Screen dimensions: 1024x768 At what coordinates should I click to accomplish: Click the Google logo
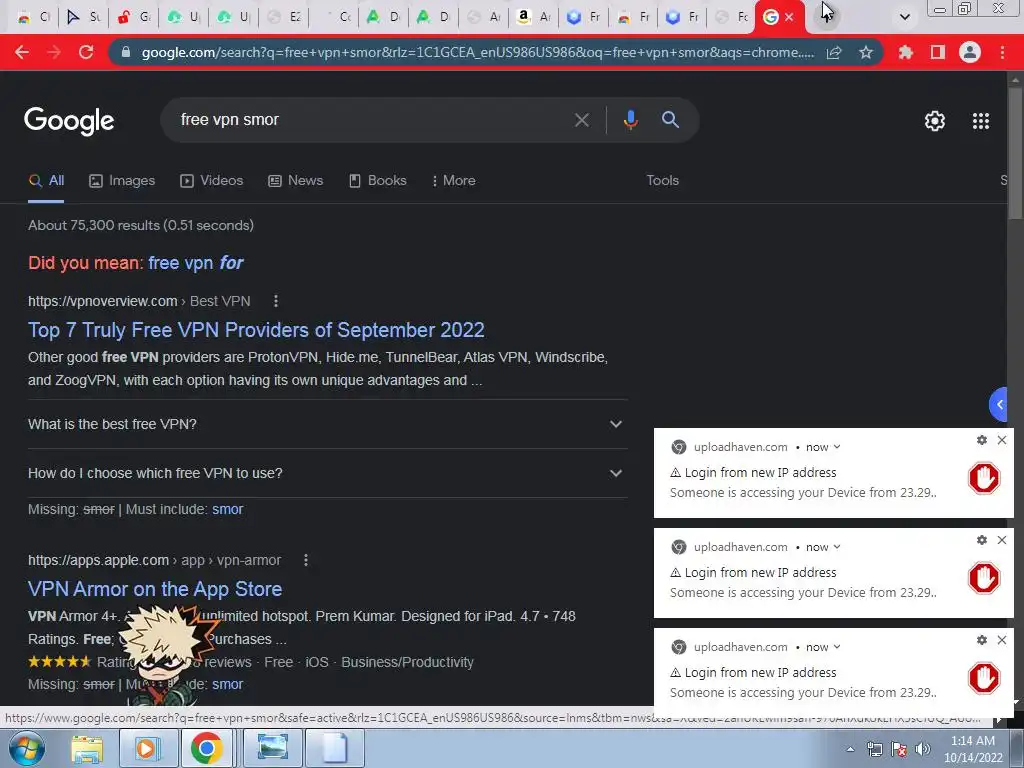tap(69, 121)
